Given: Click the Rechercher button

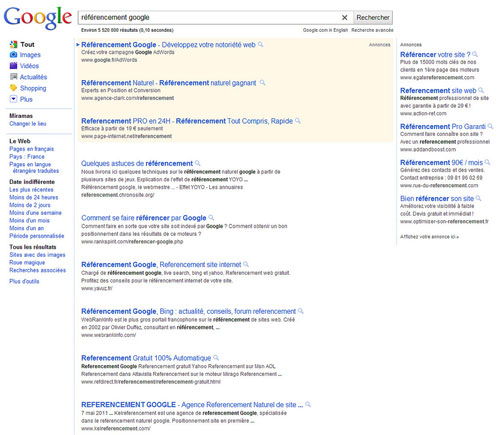Looking at the screenshot, I should click(373, 17).
